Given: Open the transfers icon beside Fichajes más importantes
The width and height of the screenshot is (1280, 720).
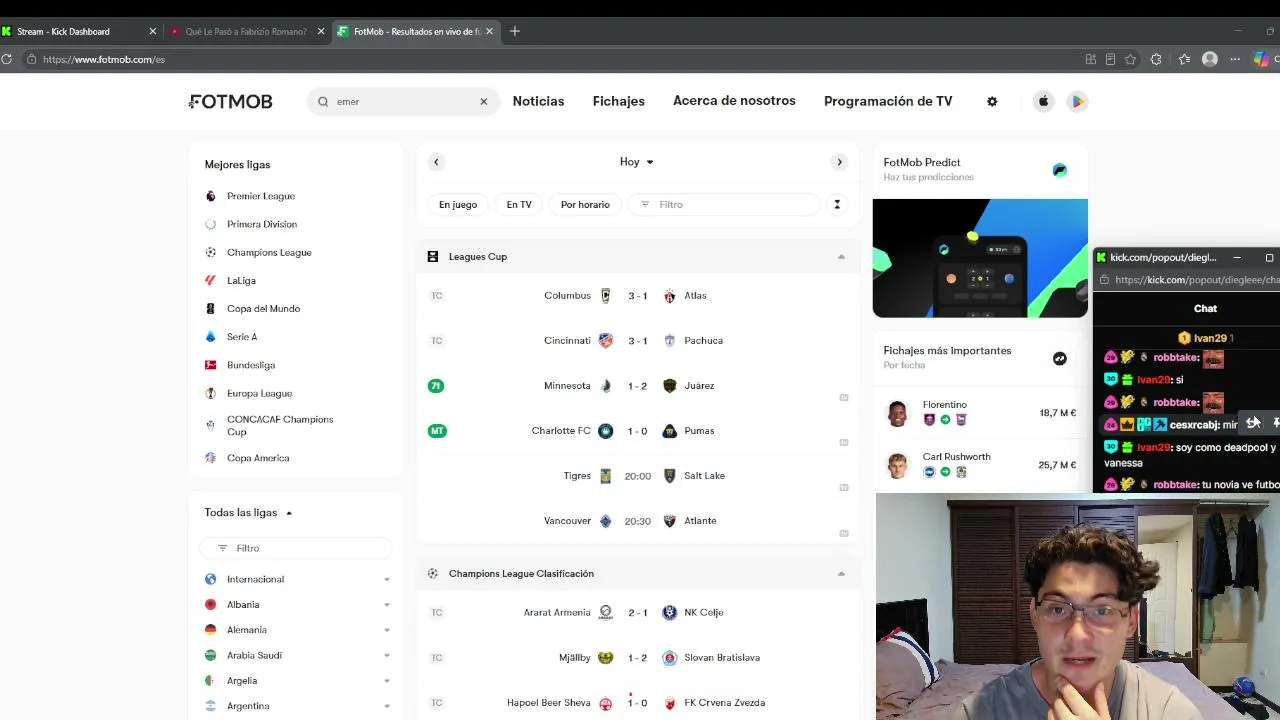Looking at the screenshot, I should click(1060, 358).
